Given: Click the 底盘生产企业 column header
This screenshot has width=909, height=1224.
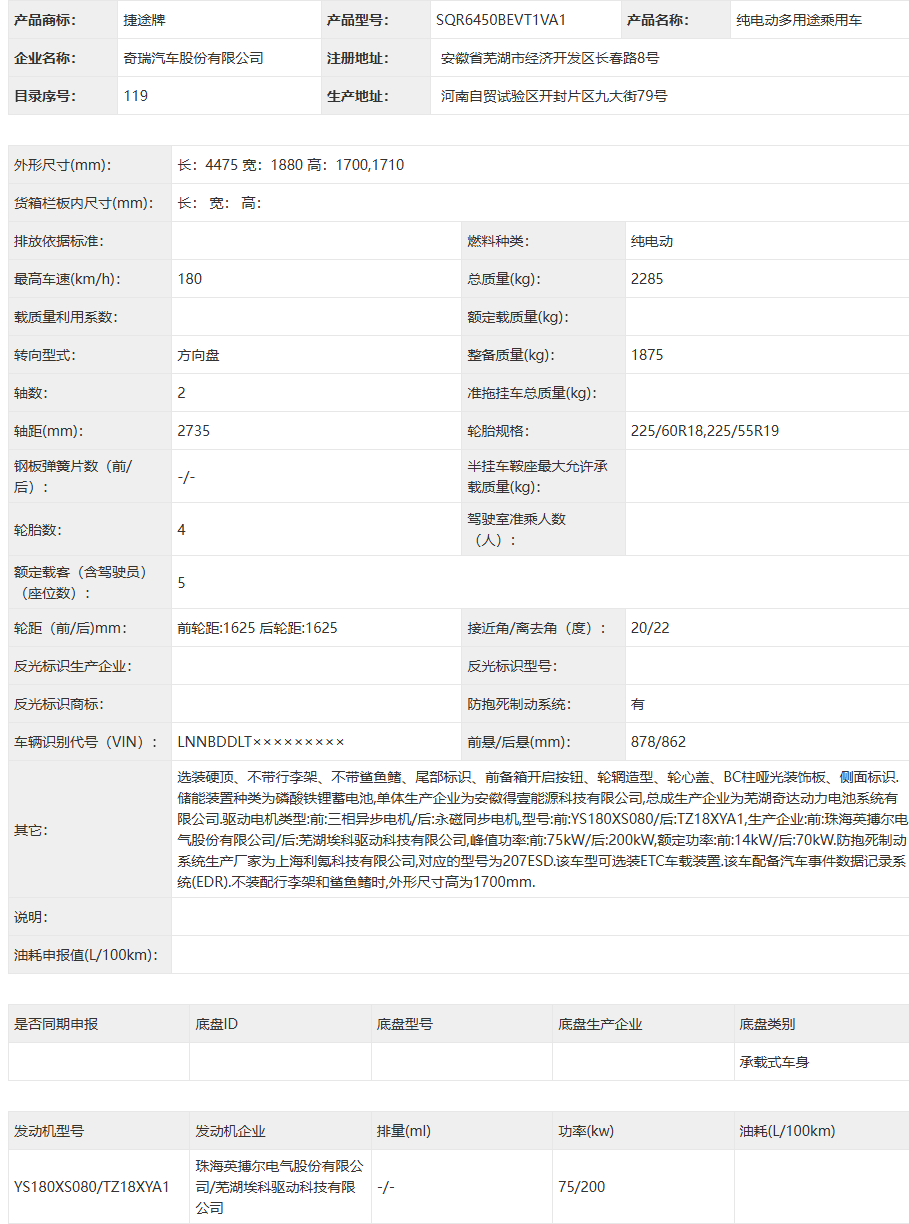Looking at the screenshot, I should coord(600,1024).
